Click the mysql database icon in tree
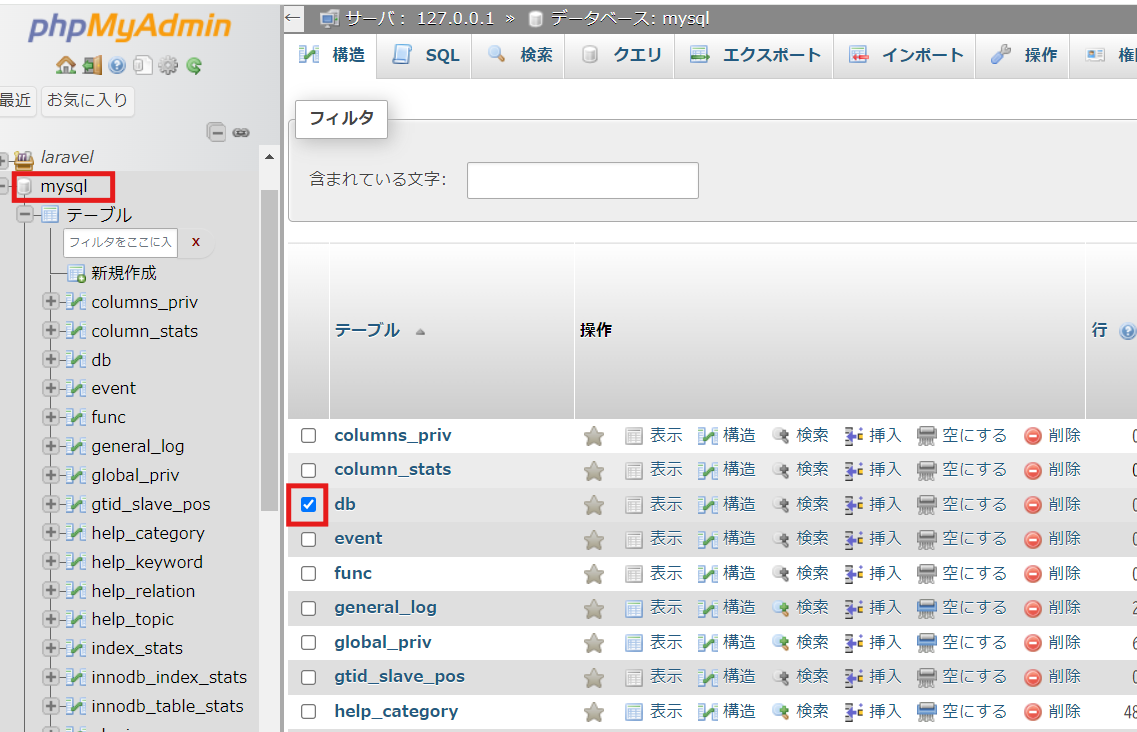This screenshot has height=732, width=1137. 25,186
